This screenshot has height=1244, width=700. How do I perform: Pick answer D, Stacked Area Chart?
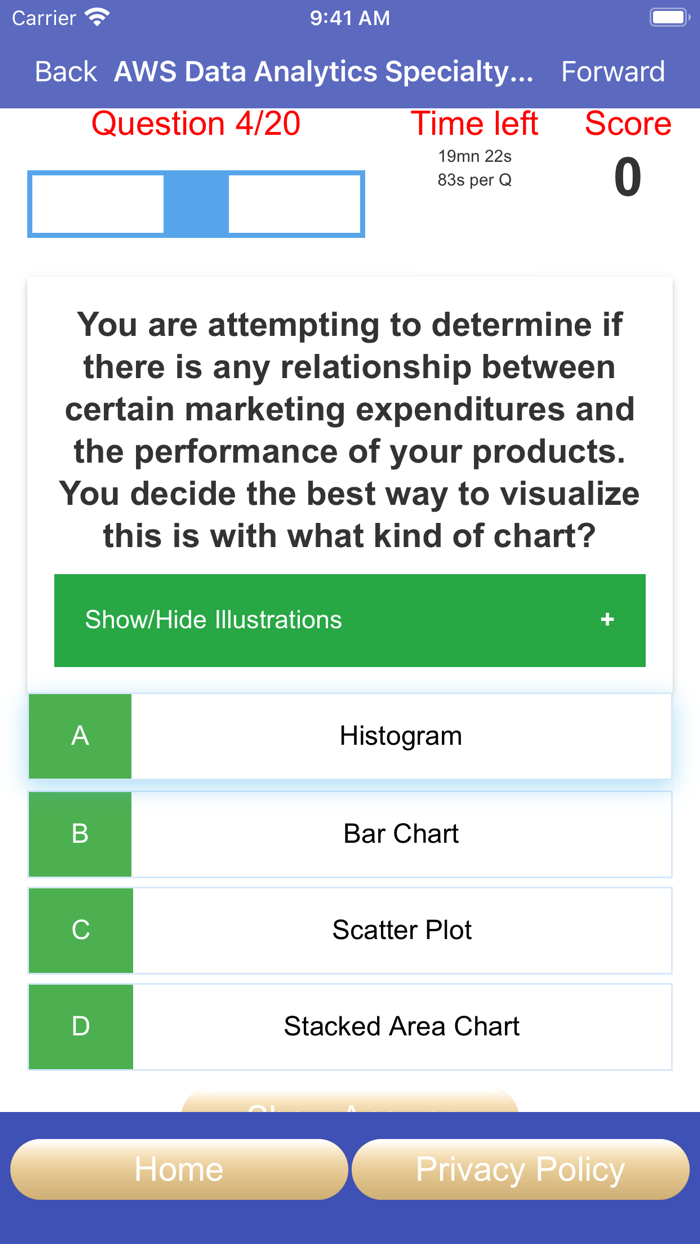pyautogui.click(x=350, y=1026)
